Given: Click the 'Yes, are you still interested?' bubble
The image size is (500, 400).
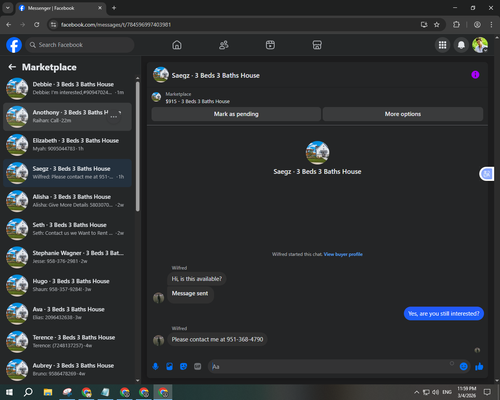Looking at the screenshot, I should click(444, 314).
